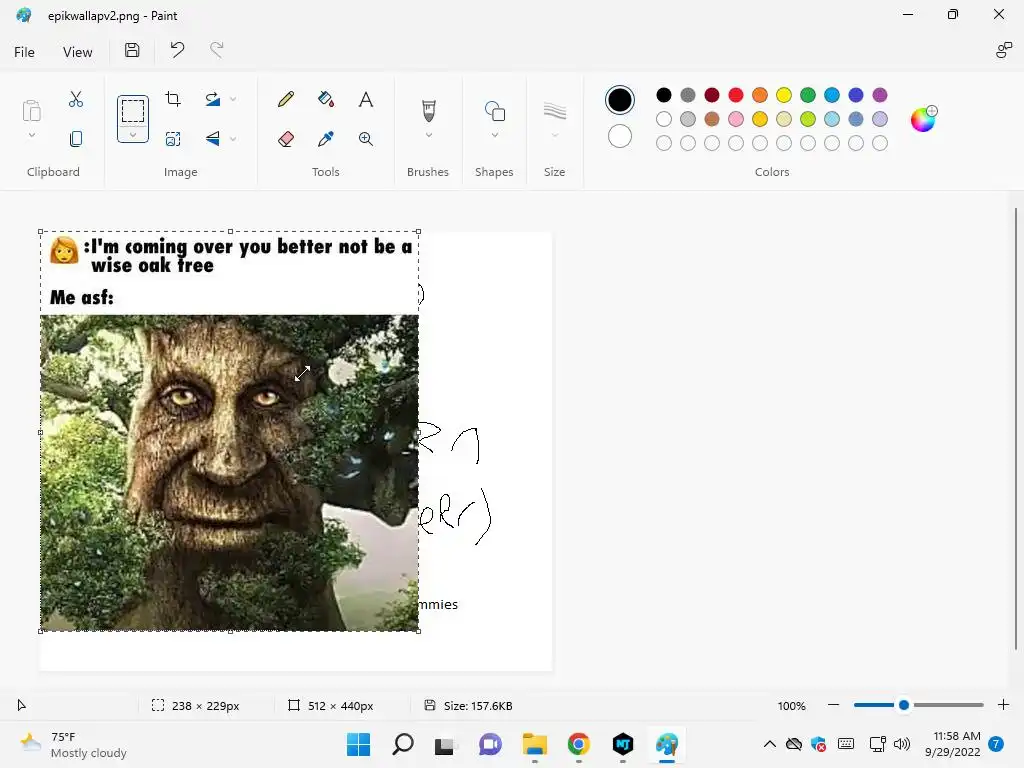Screen dimensions: 1024x768
Task: Expand the Paste options arrow
Action: pyautogui.click(x=31, y=135)
